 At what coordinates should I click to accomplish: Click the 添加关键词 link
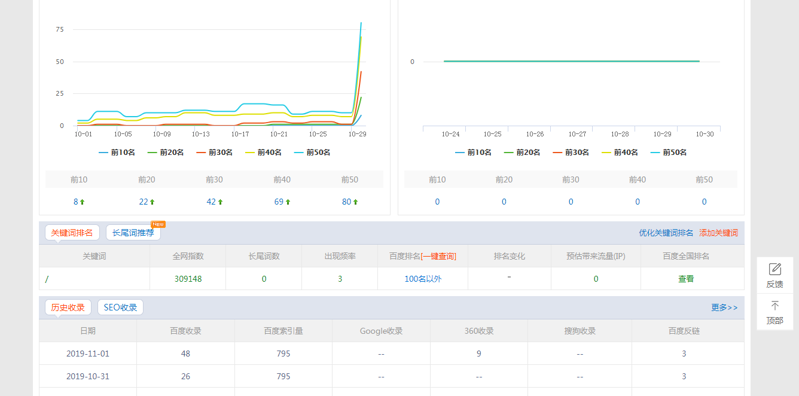pos(718,233)
